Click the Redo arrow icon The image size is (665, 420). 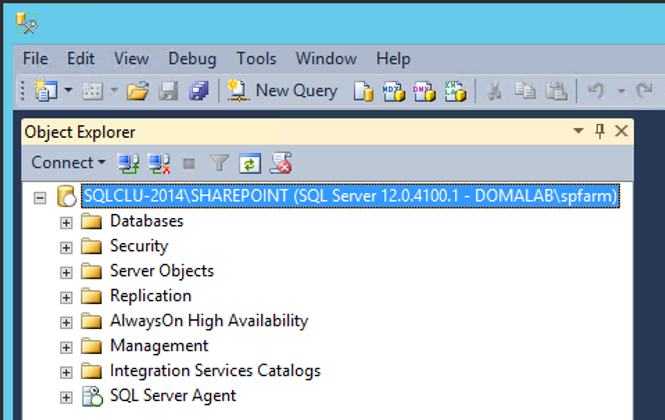click(x=644, y=90)
